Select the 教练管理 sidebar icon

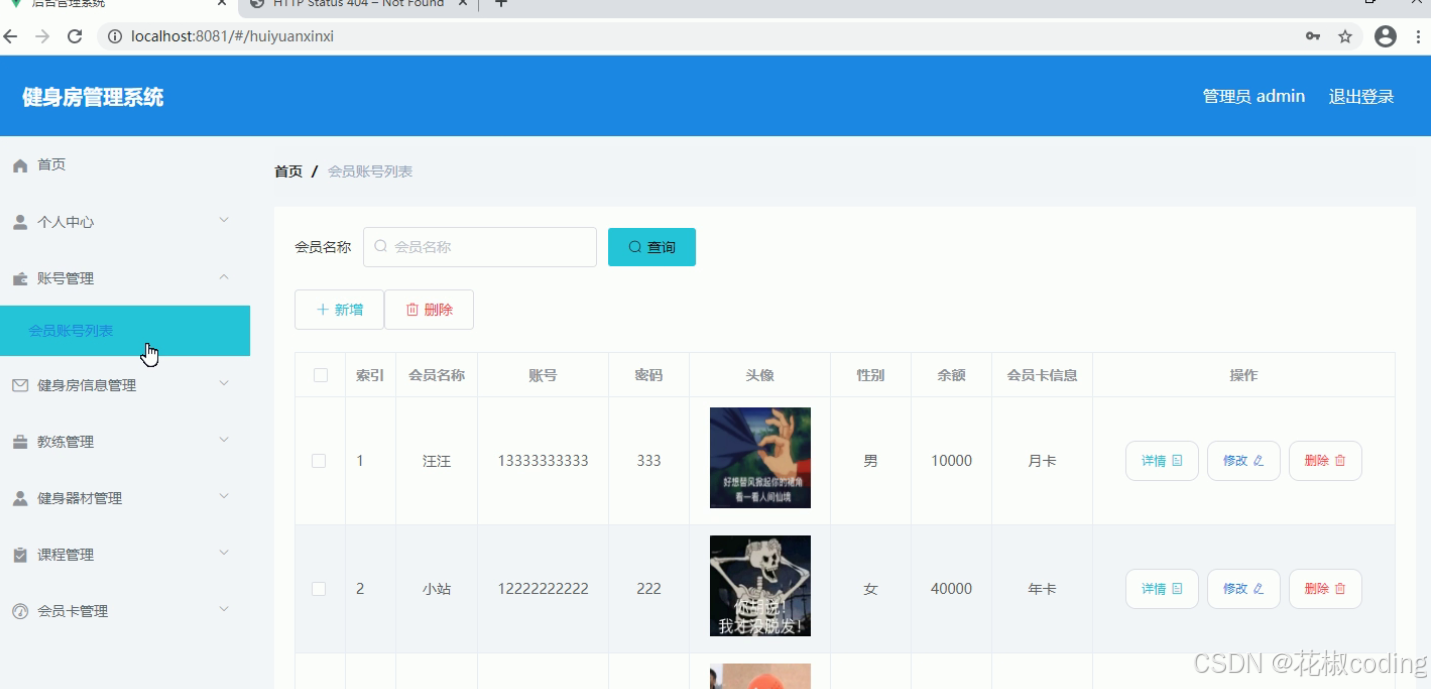(20, 441)
